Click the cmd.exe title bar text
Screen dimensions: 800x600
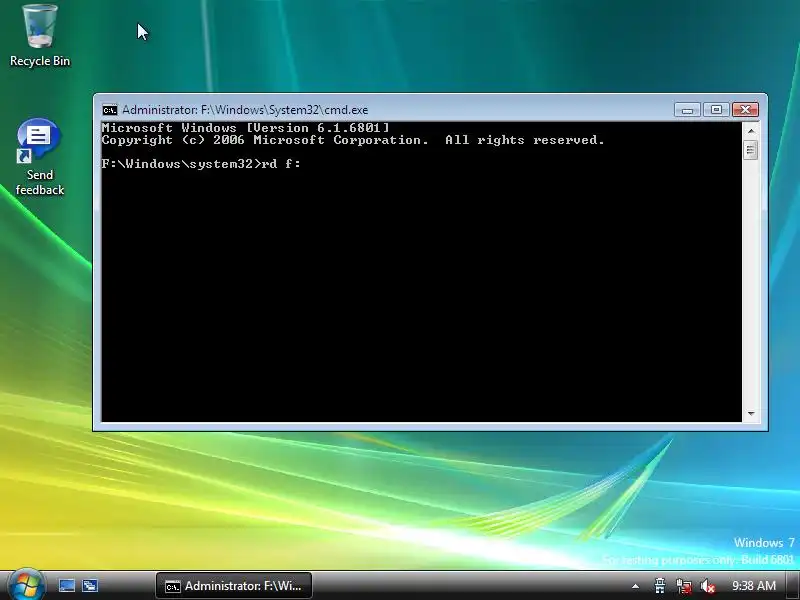point(245,110)
